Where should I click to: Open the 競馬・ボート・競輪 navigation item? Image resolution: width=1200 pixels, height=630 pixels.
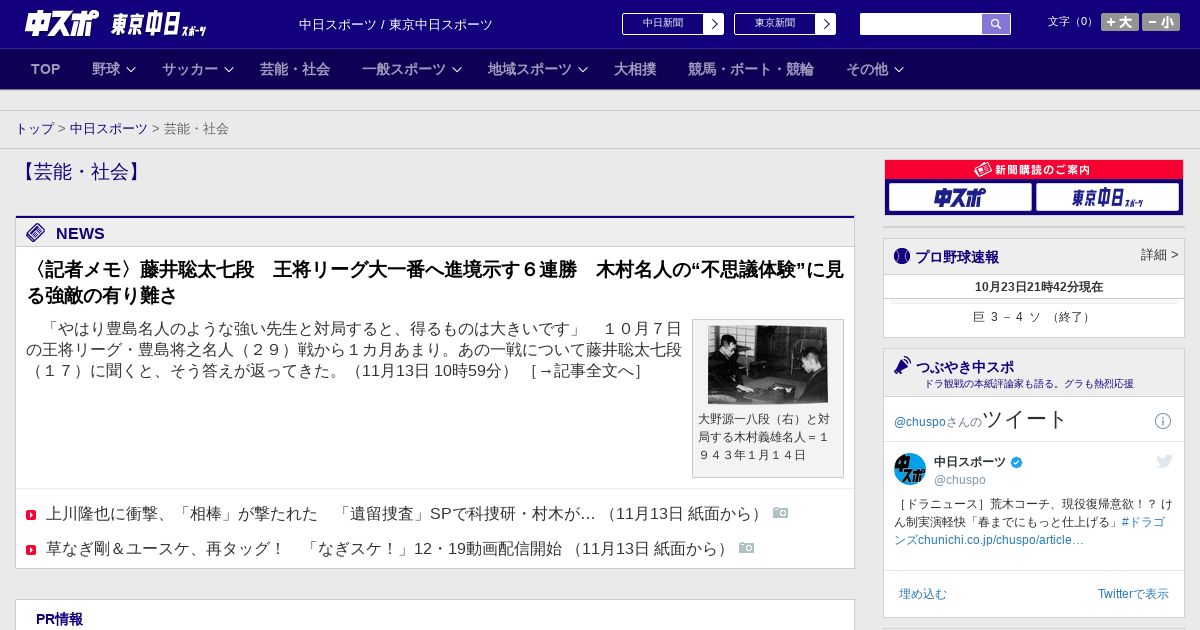tap(751, 69)
